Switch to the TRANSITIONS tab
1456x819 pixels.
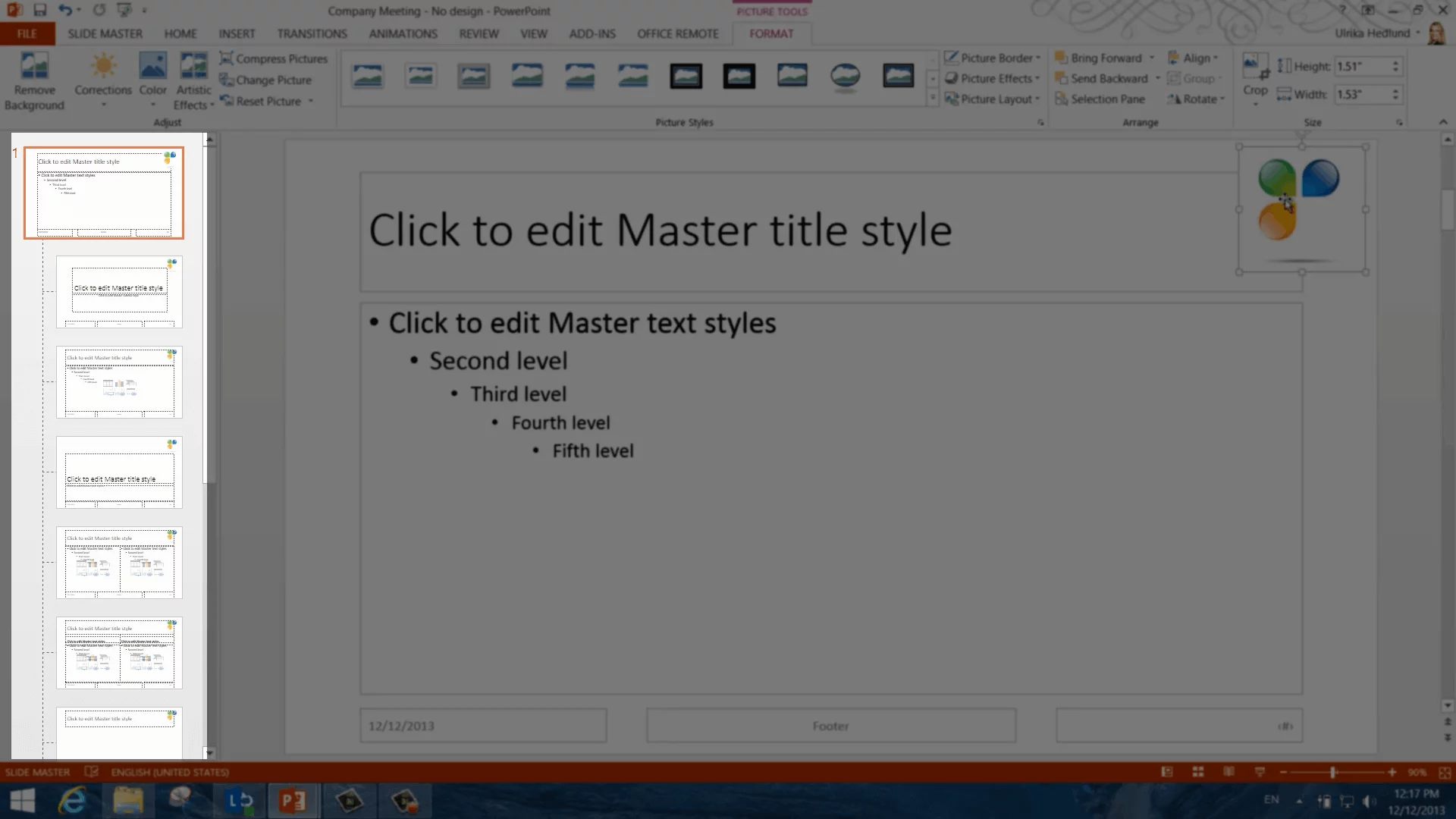(312, 34)
